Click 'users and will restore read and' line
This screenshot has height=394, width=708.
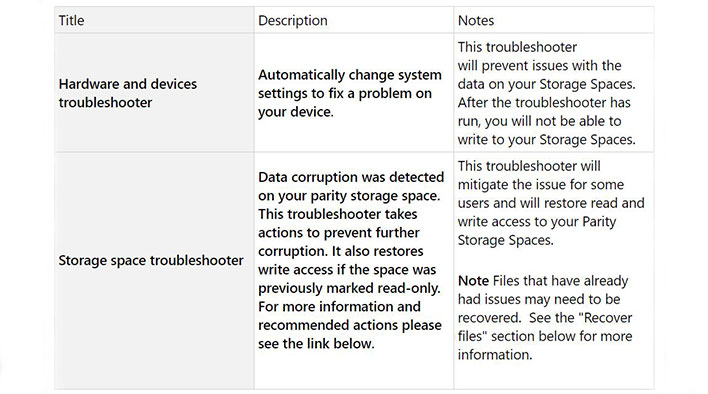tap(551, 203)
